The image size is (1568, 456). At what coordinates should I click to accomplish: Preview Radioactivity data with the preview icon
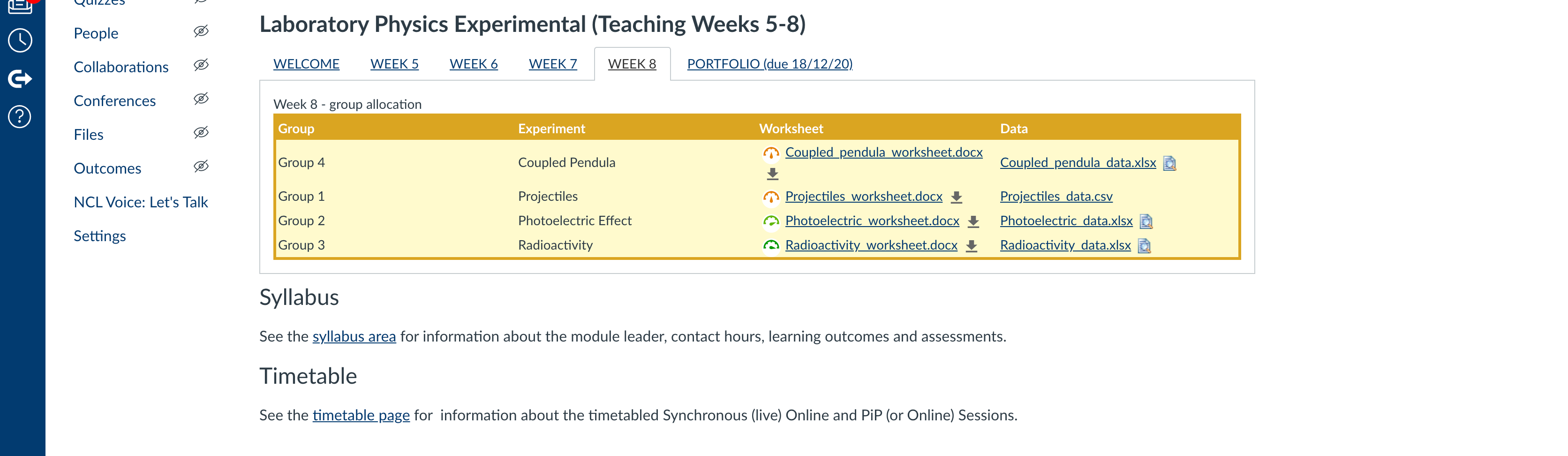click(x=1144, y=246)
